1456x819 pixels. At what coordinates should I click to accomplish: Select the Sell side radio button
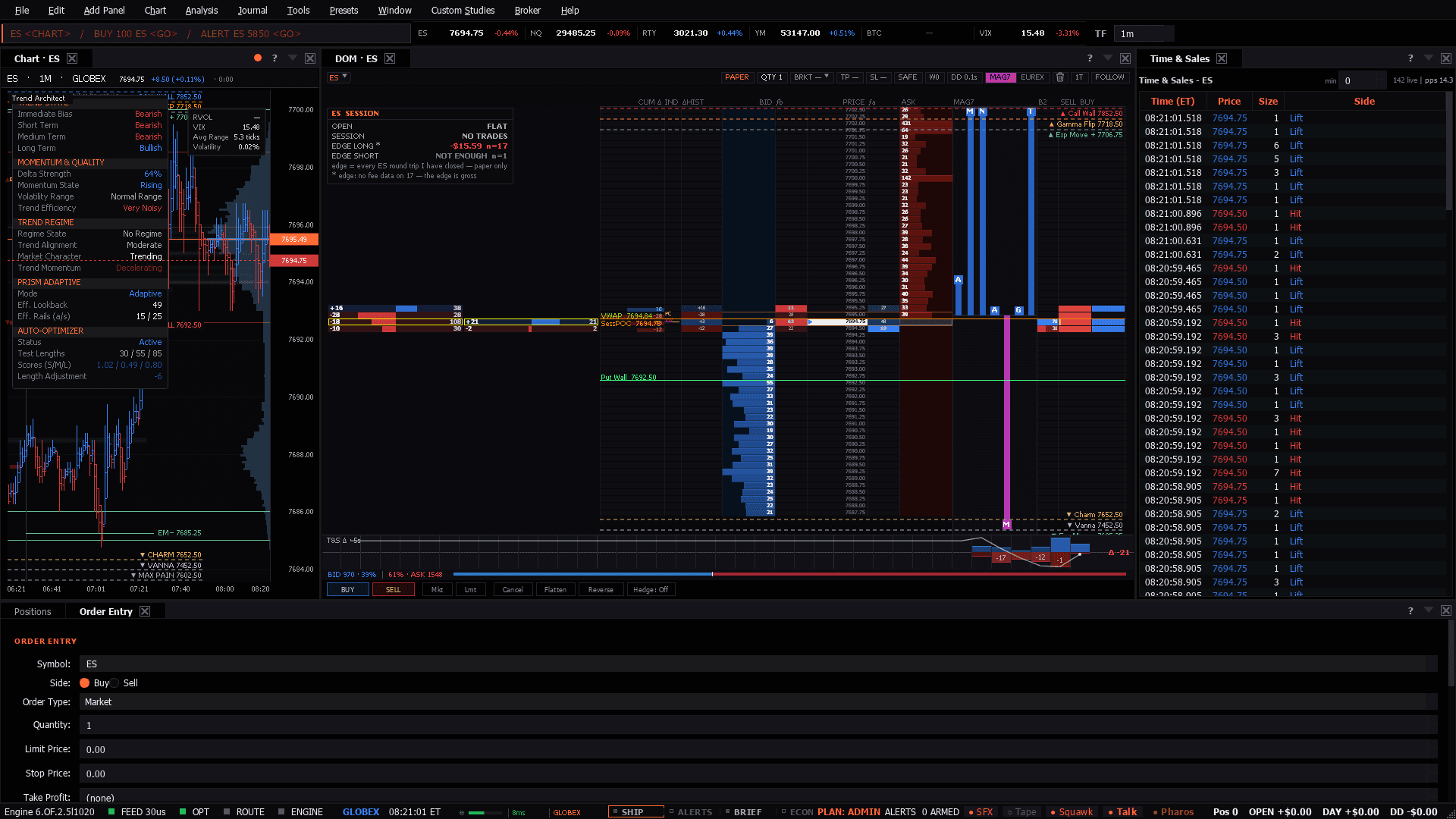(x=115, y=683)
